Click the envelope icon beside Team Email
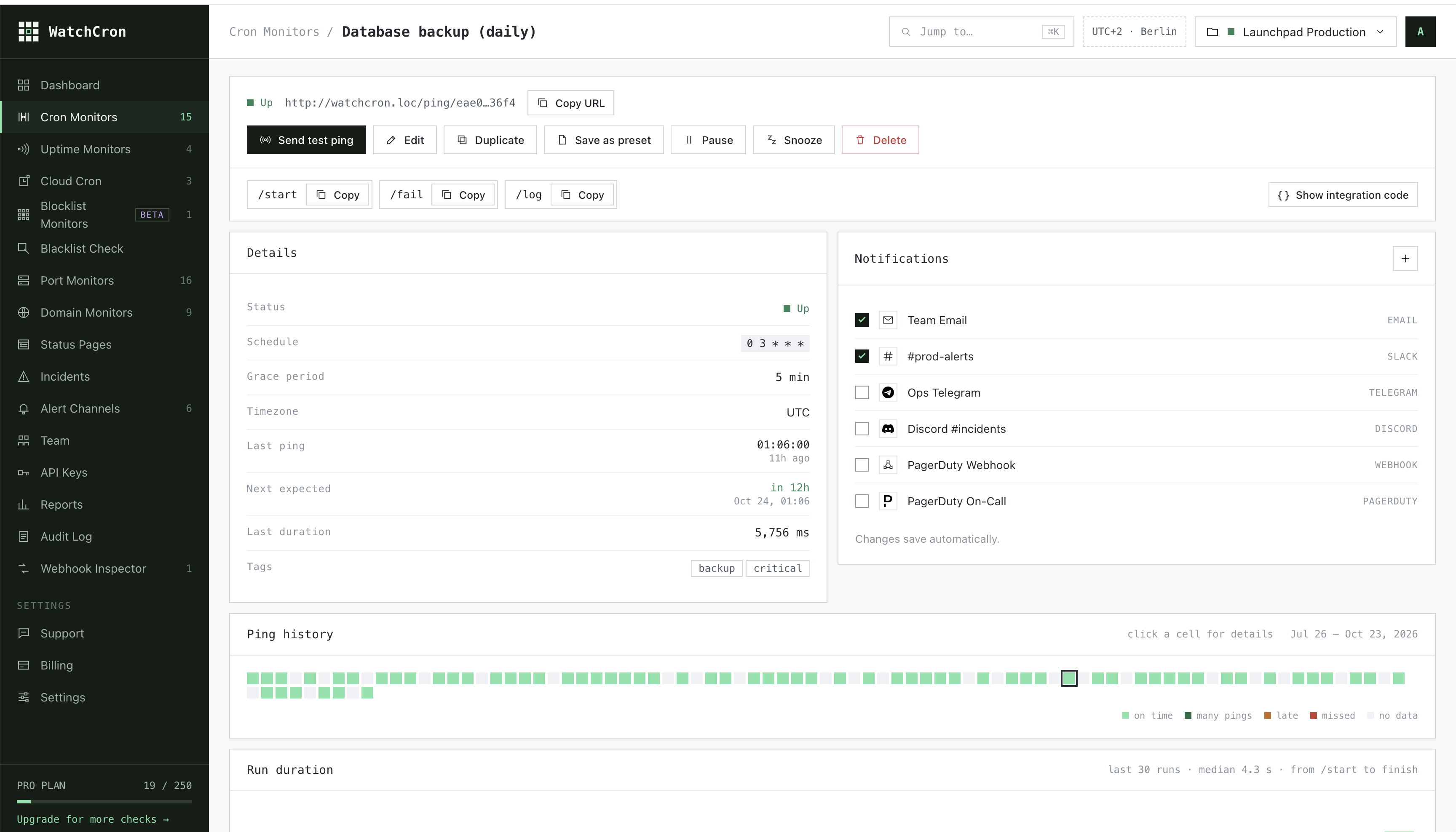This screenshot has width=1456, height=832. [888, 320]
